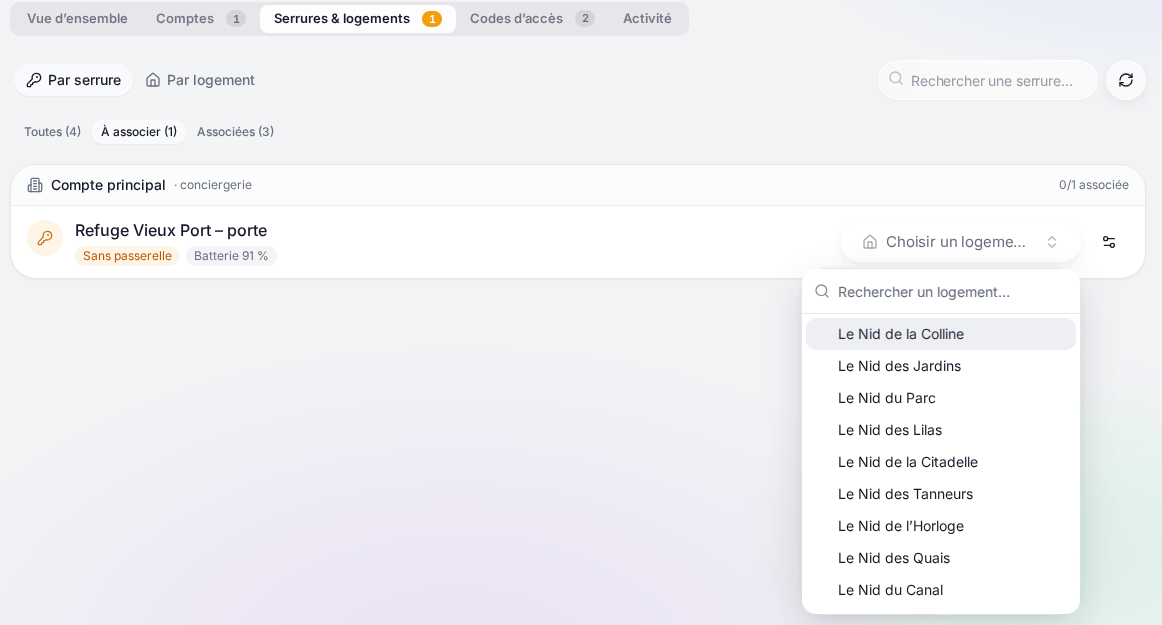The width and height of the screenshot is (1162, 625).
Task: Choose Le Nid des Jardins option
Action: (x=940, y=366)
